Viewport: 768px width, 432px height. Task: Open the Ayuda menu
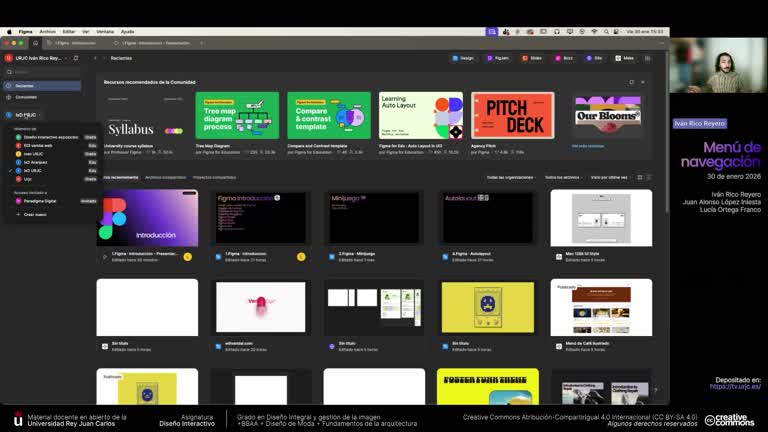pyautogui.click(x=127, y=32)
